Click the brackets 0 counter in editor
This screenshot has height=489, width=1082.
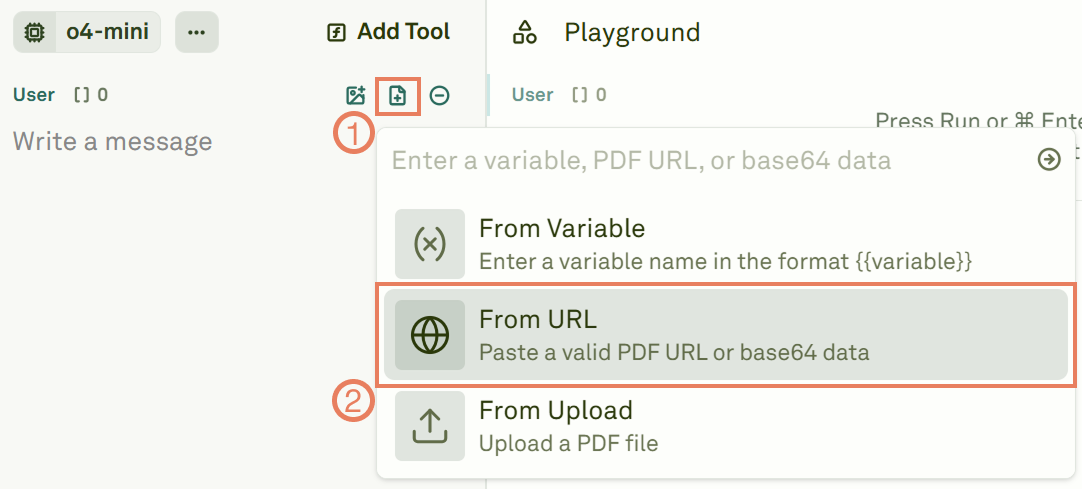(90, 95)
